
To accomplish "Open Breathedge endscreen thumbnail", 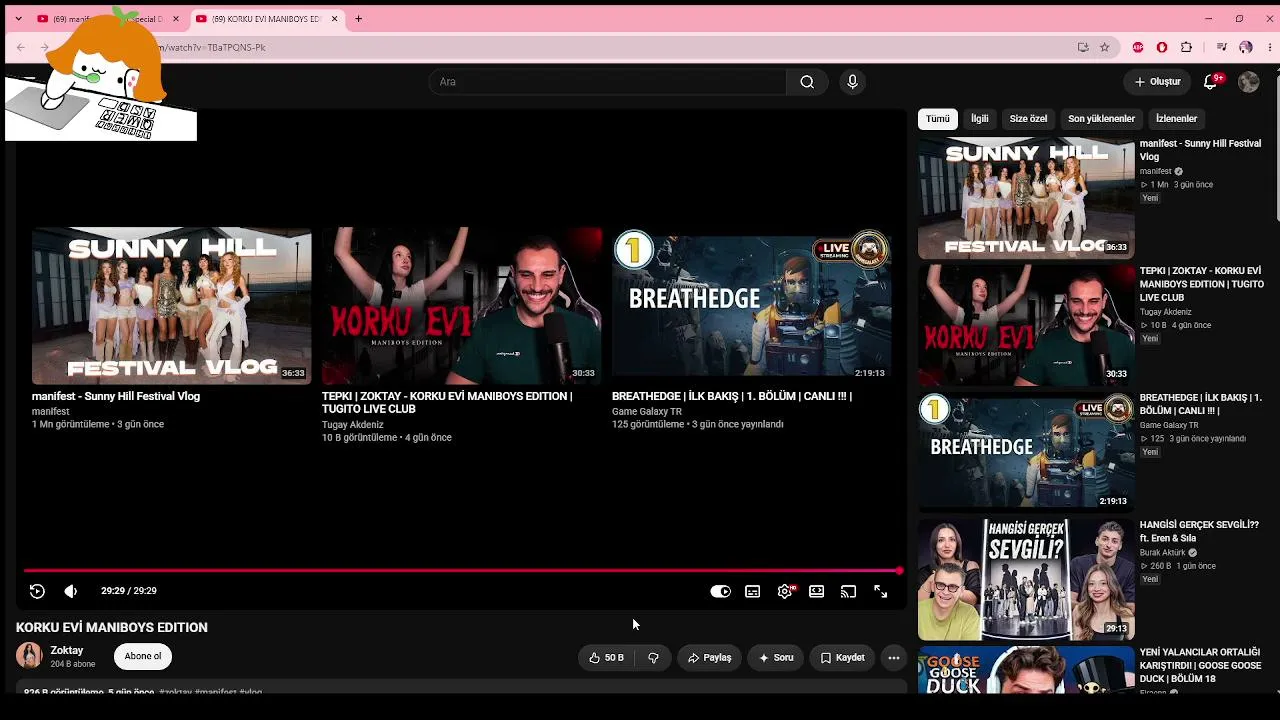I will coord(751,306).
